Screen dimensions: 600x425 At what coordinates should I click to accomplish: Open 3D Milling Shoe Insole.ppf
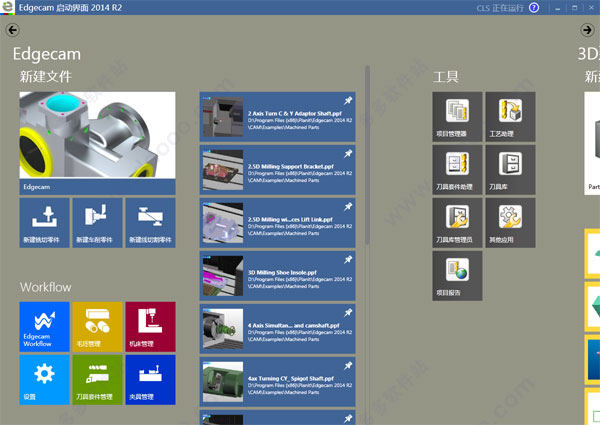pyautogui.click(x=277, y=276)
